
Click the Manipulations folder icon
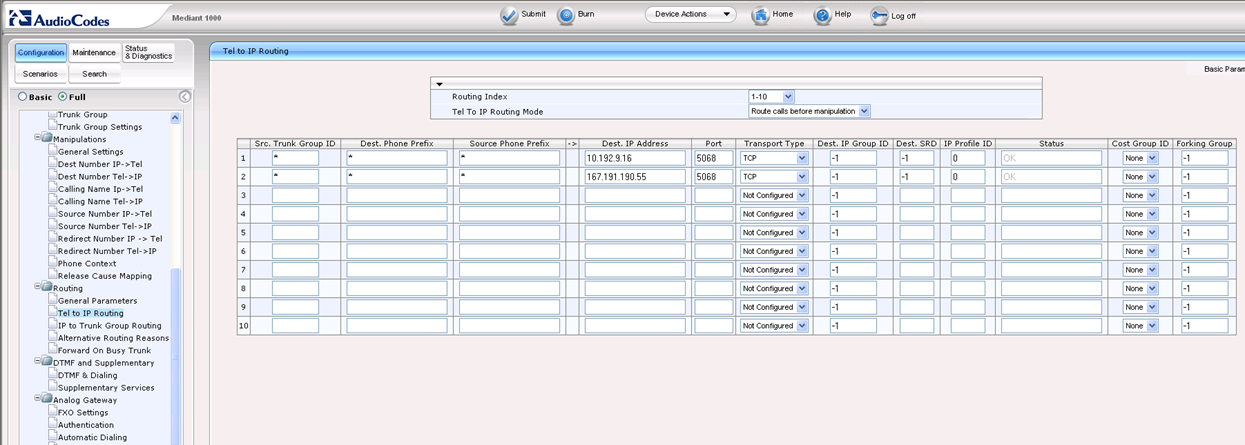[46, 139]
